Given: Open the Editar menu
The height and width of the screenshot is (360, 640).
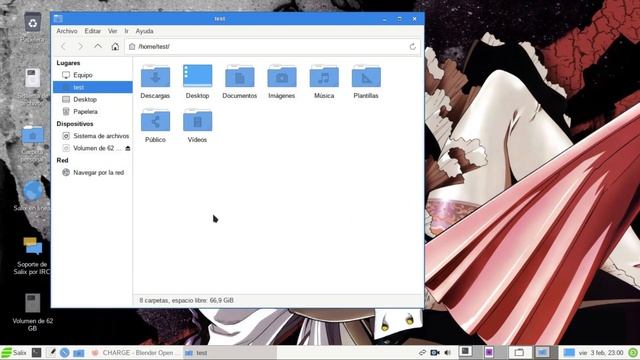Looking at the screenshot, I should (x=93, y=31).
